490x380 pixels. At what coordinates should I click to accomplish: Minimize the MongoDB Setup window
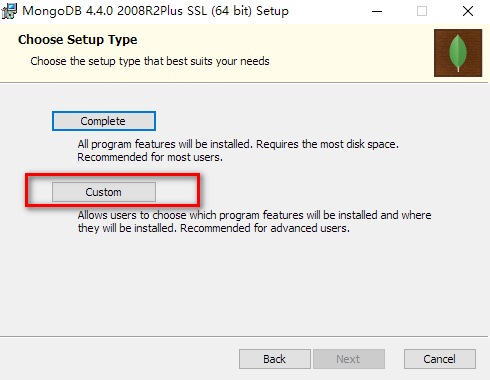377,11
